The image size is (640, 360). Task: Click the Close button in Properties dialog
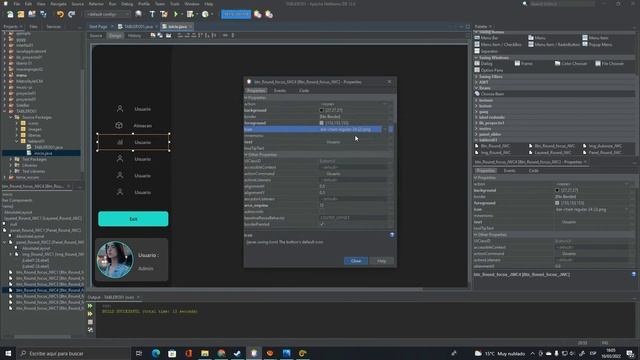356,261
